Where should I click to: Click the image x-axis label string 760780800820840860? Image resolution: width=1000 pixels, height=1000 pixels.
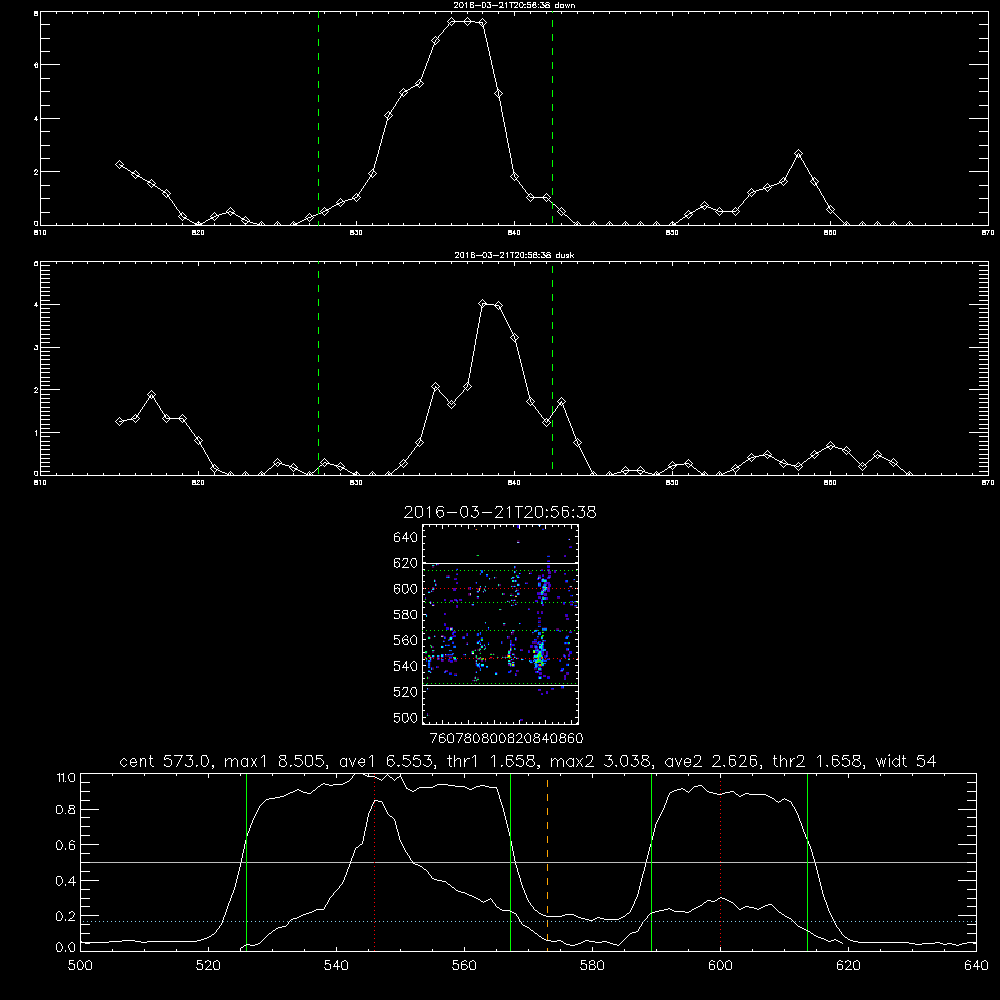[x=506, y=739]
